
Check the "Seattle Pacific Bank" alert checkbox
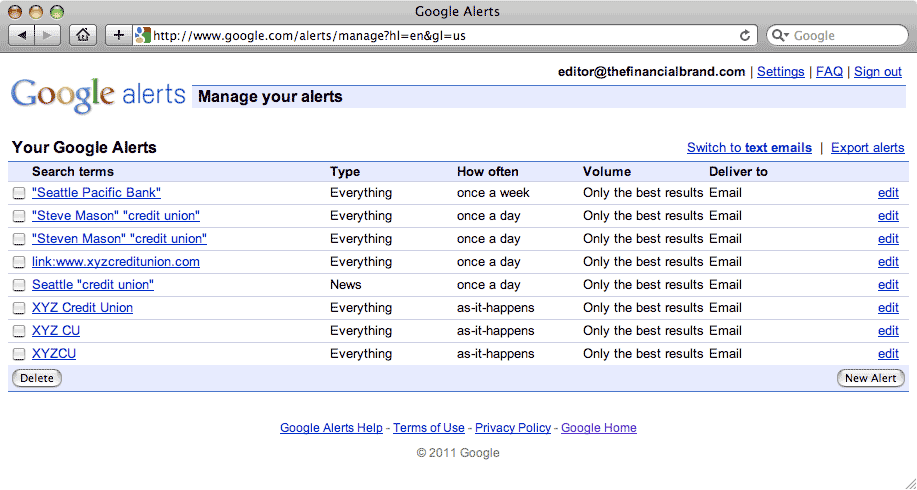point(19,193)
